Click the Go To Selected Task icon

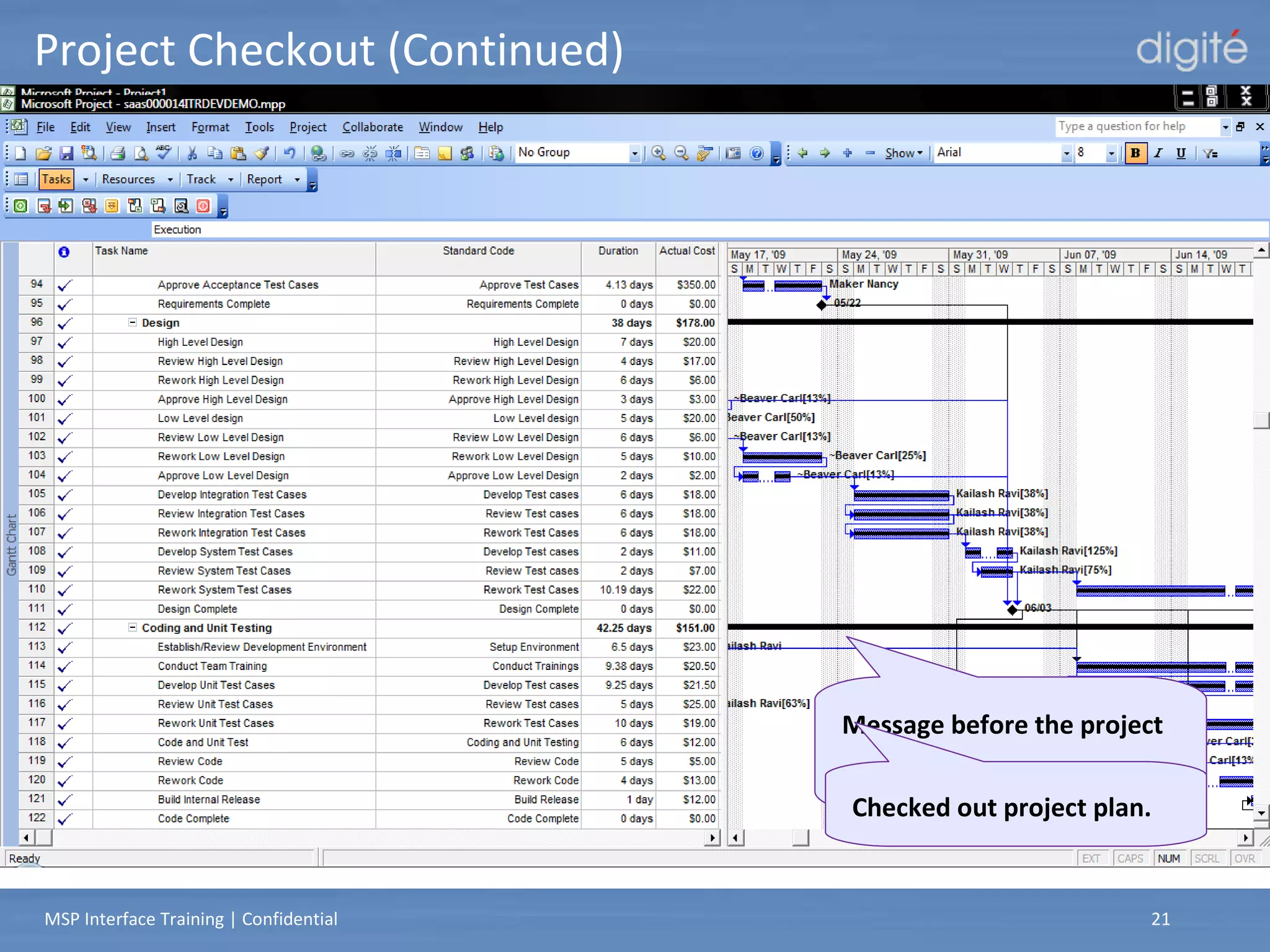pyautogui.click(x=704, y=153)
